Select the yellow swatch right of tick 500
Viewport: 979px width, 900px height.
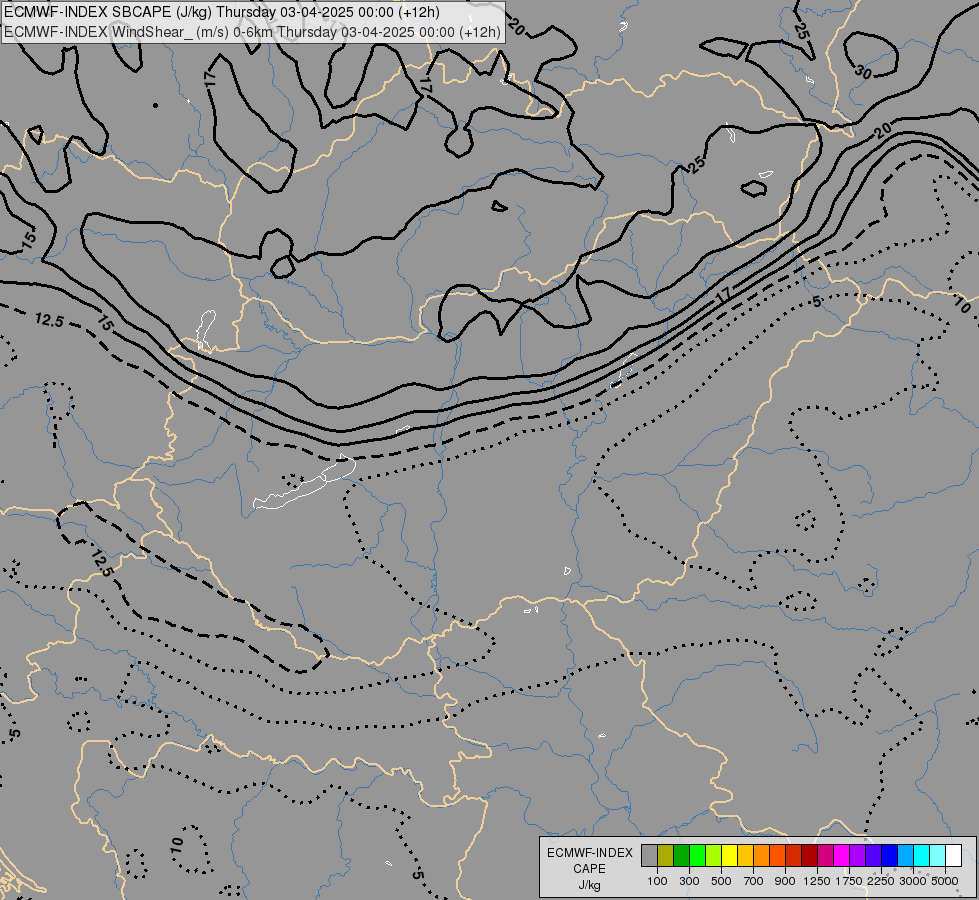[729, 856]
